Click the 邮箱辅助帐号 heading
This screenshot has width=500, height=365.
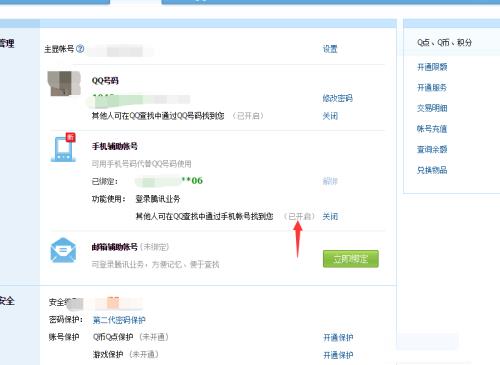(x=115, y=247)
